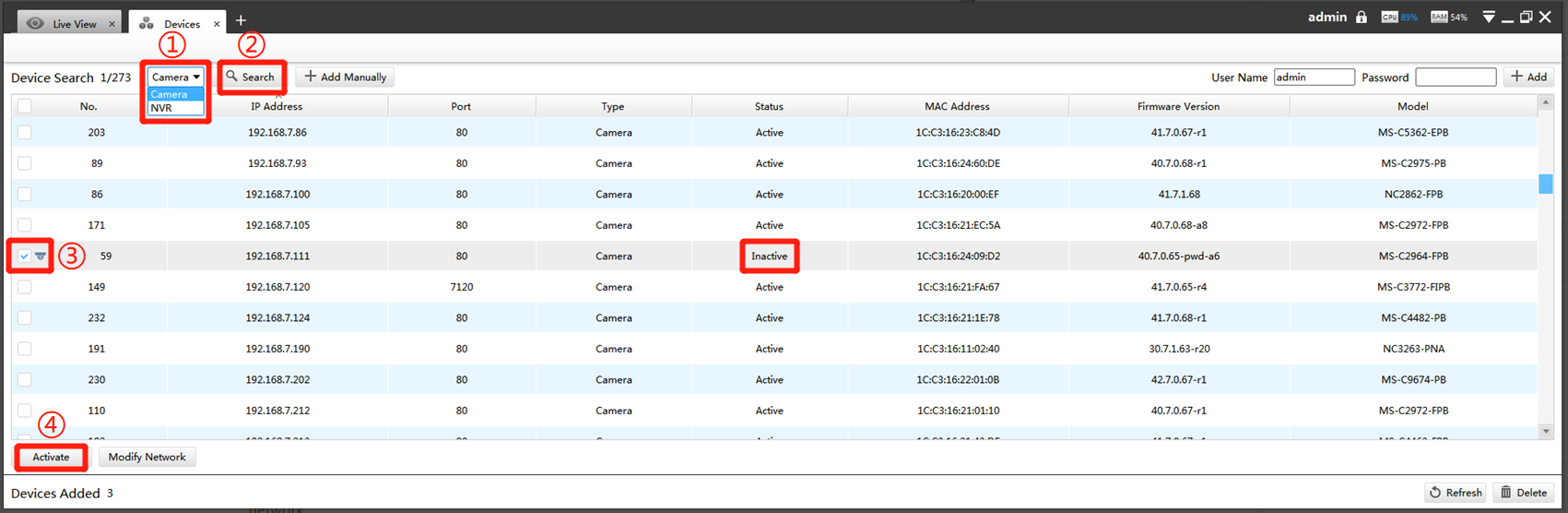Toggle the select-all checkbox in header

(24, 106)
